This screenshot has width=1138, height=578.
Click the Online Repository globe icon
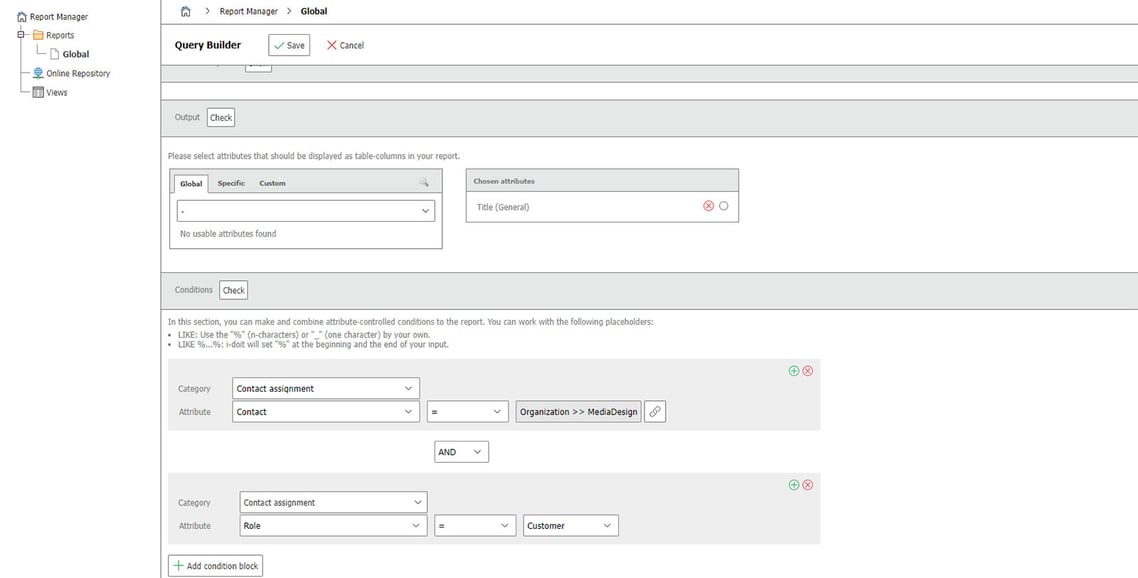pyautogui.click(x=38, y=73)
